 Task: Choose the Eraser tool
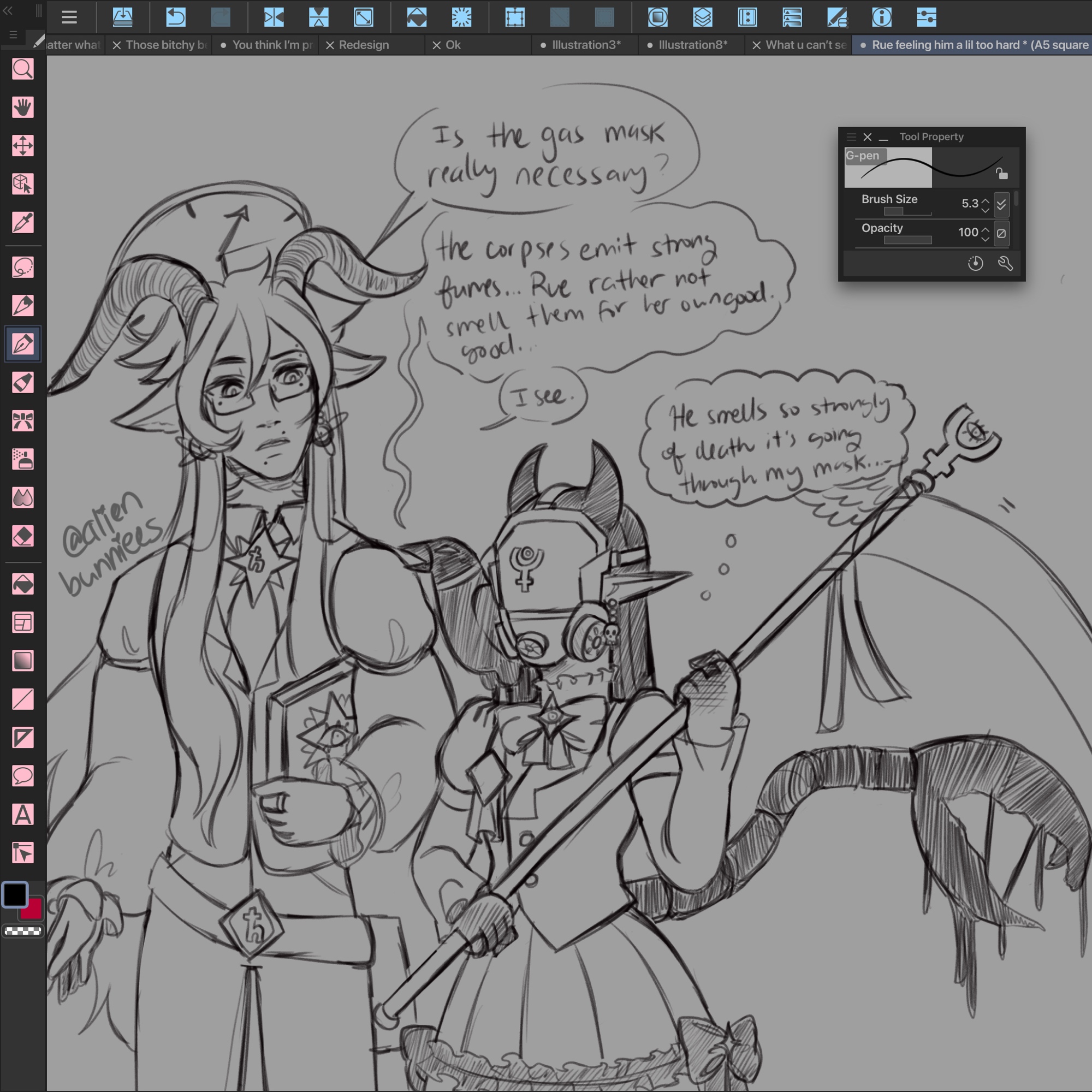pos(22,536)
